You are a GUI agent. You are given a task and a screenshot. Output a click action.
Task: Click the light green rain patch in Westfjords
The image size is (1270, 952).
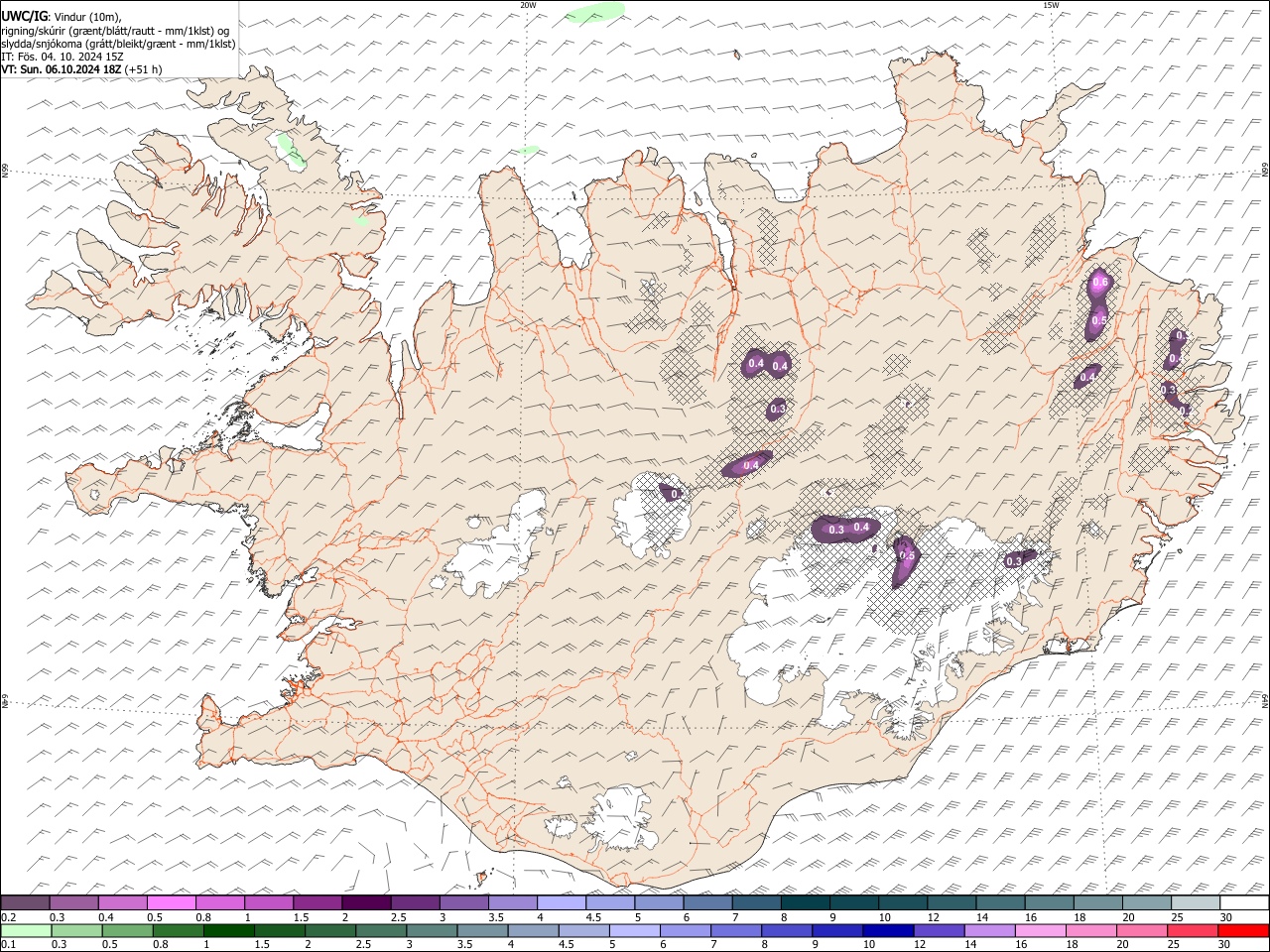click(x=292, y=151)
